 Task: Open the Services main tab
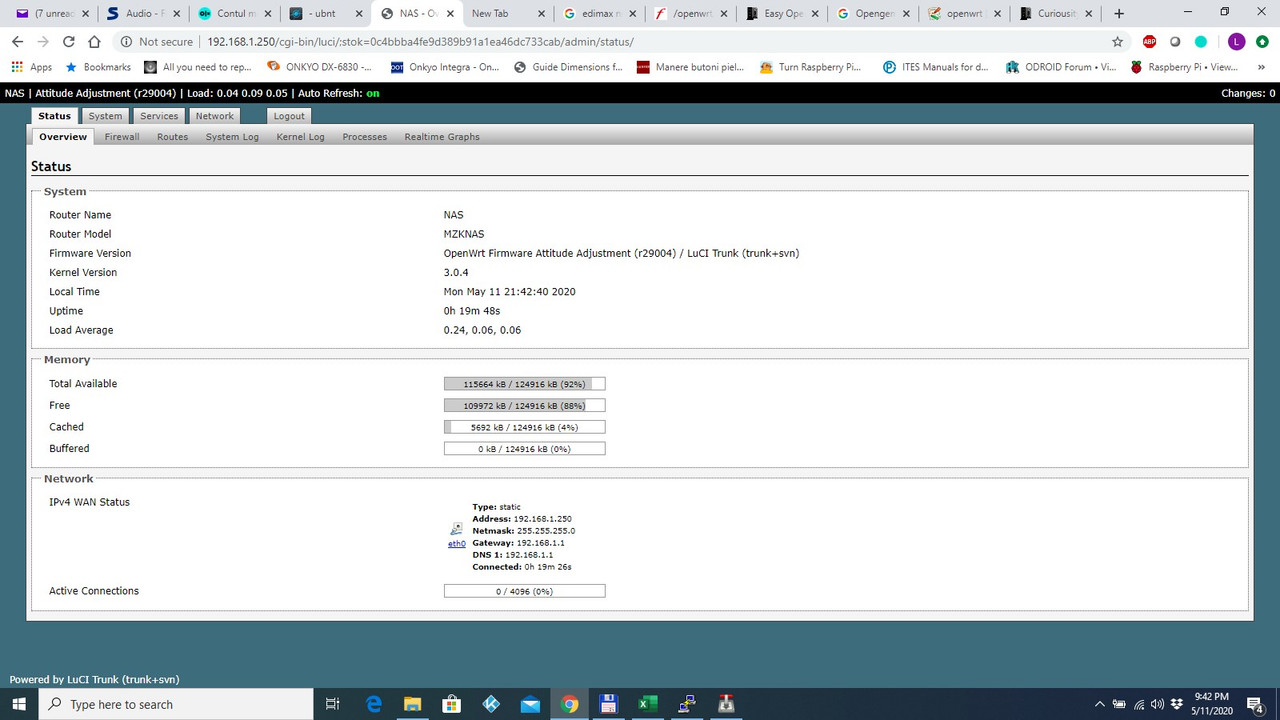click(159, 116)
